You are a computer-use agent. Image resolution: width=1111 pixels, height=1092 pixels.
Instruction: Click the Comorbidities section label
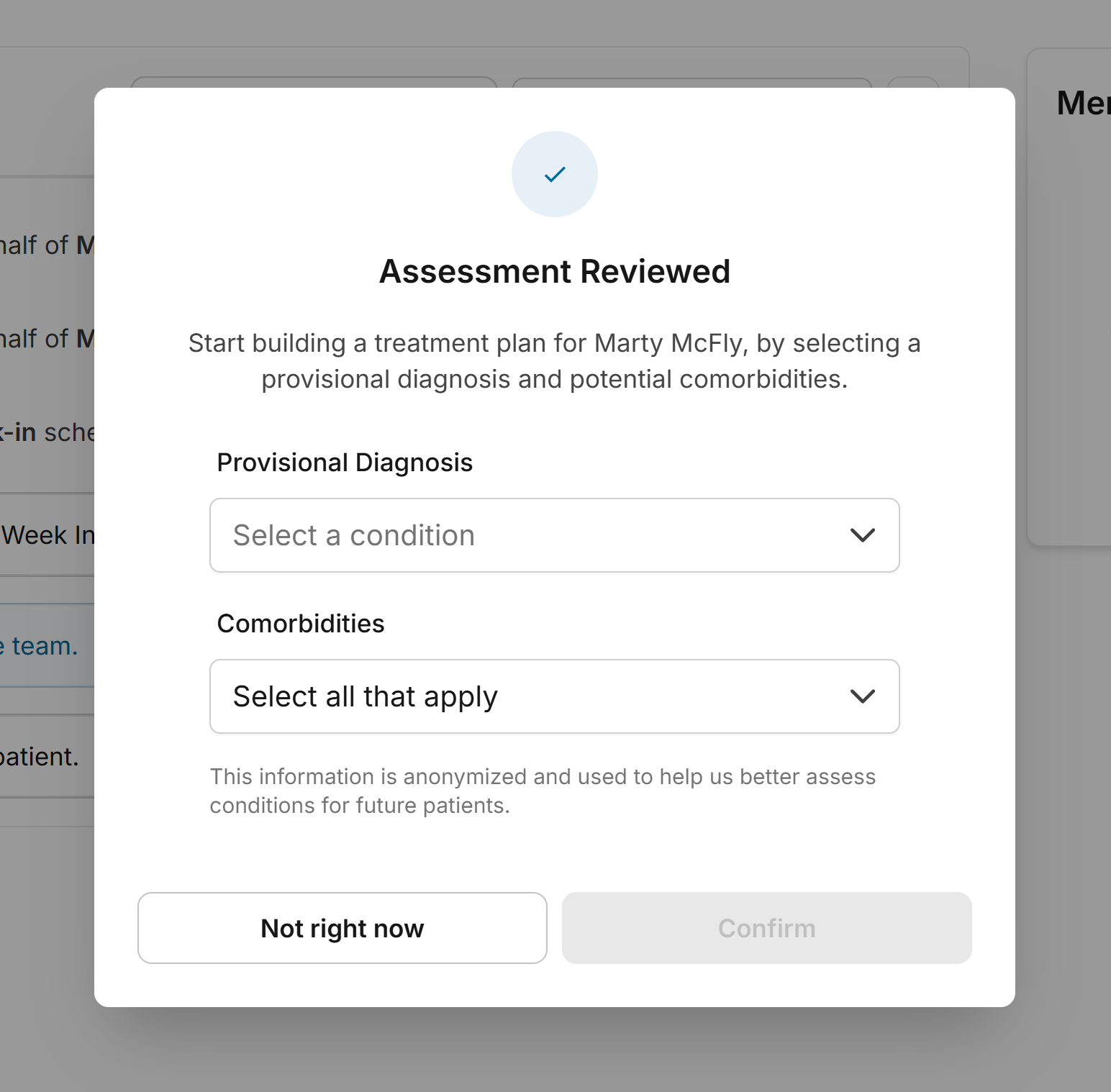point(300,624)
